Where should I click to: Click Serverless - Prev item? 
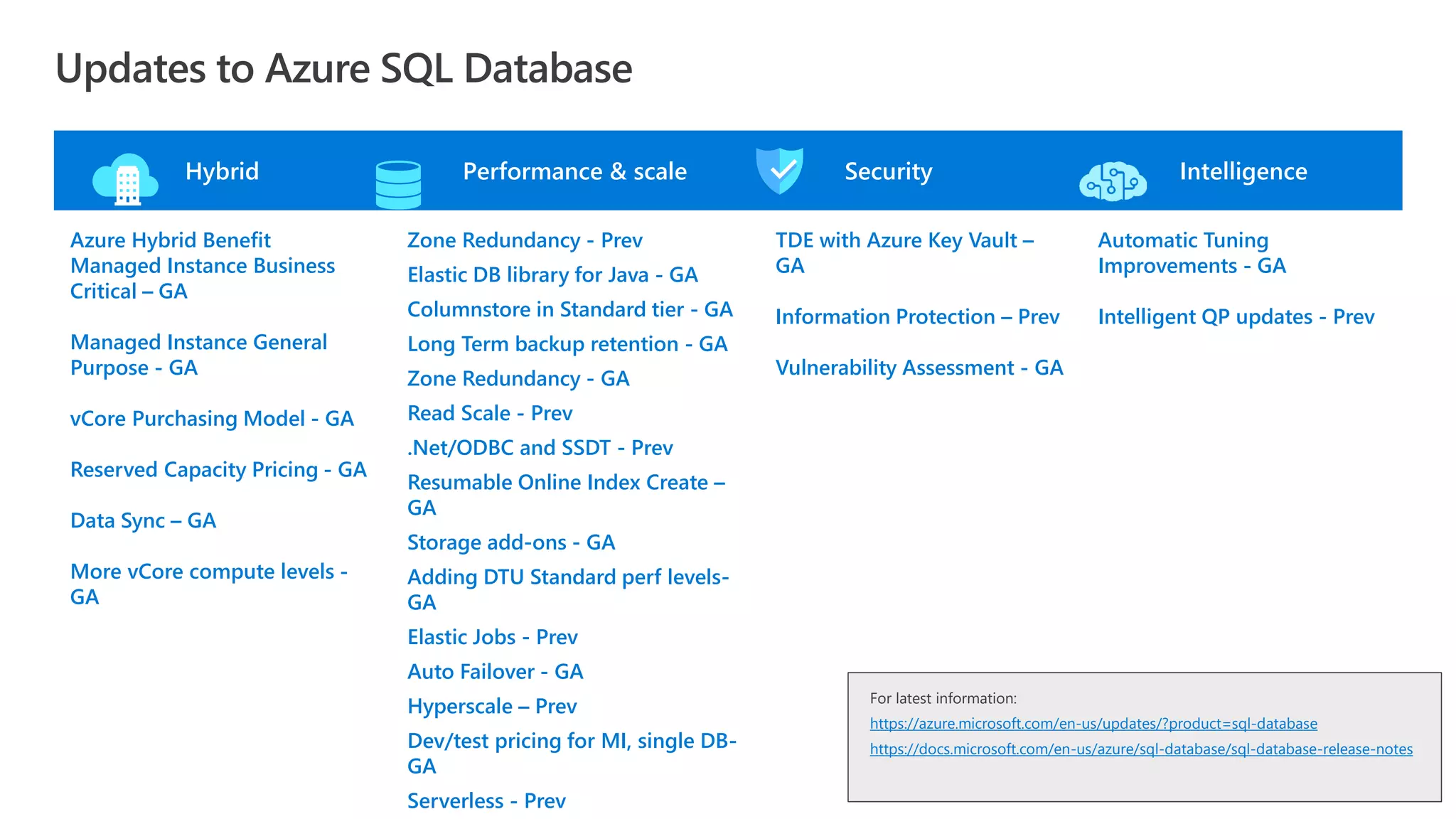click(486, 801)
